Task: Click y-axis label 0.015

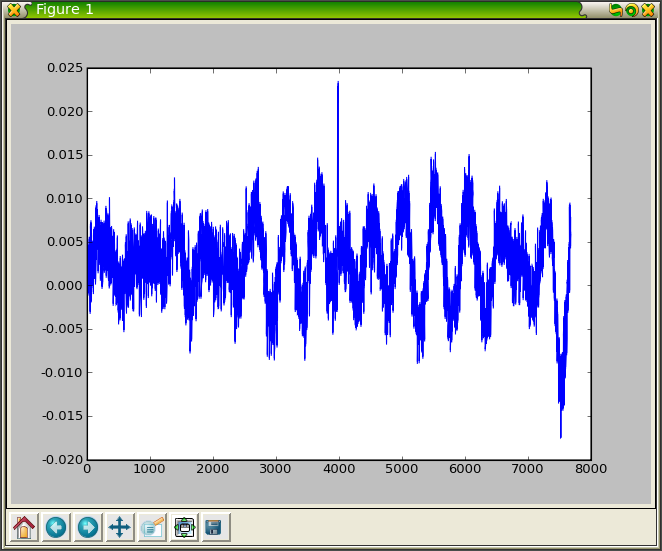Action: coord(65,155)
